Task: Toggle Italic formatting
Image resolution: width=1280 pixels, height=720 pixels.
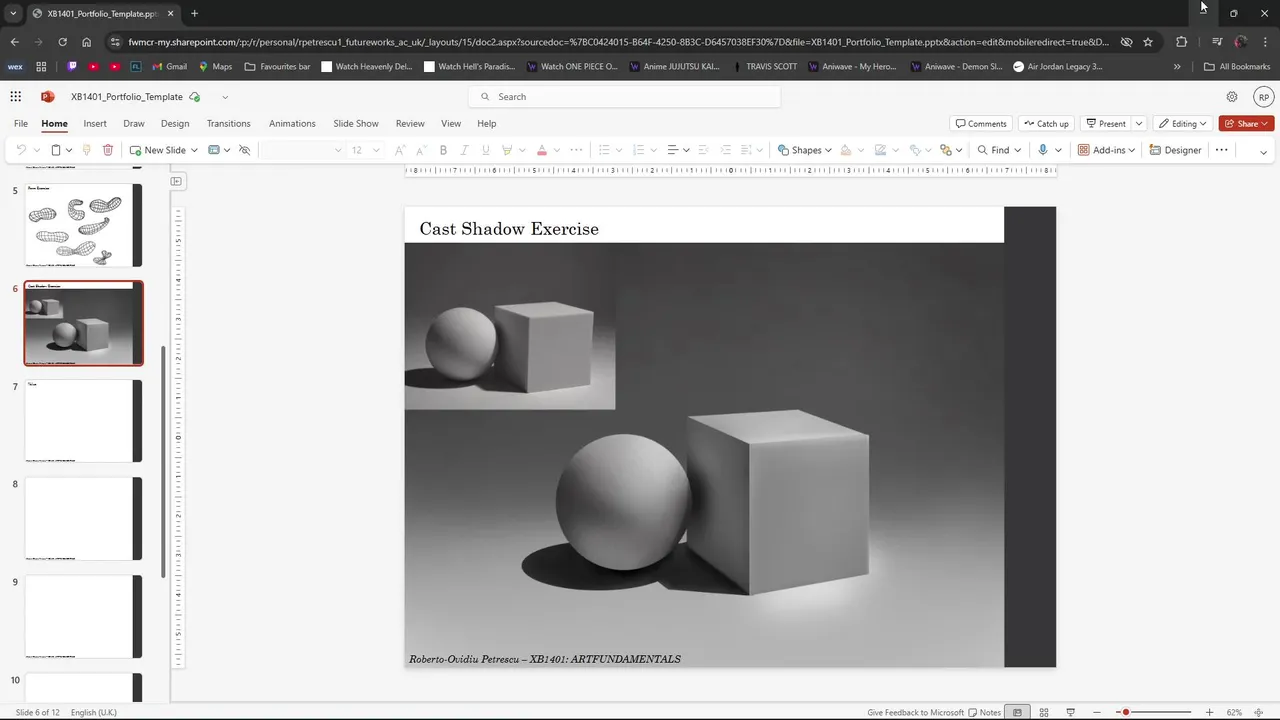Action: (x=464, y=150)
